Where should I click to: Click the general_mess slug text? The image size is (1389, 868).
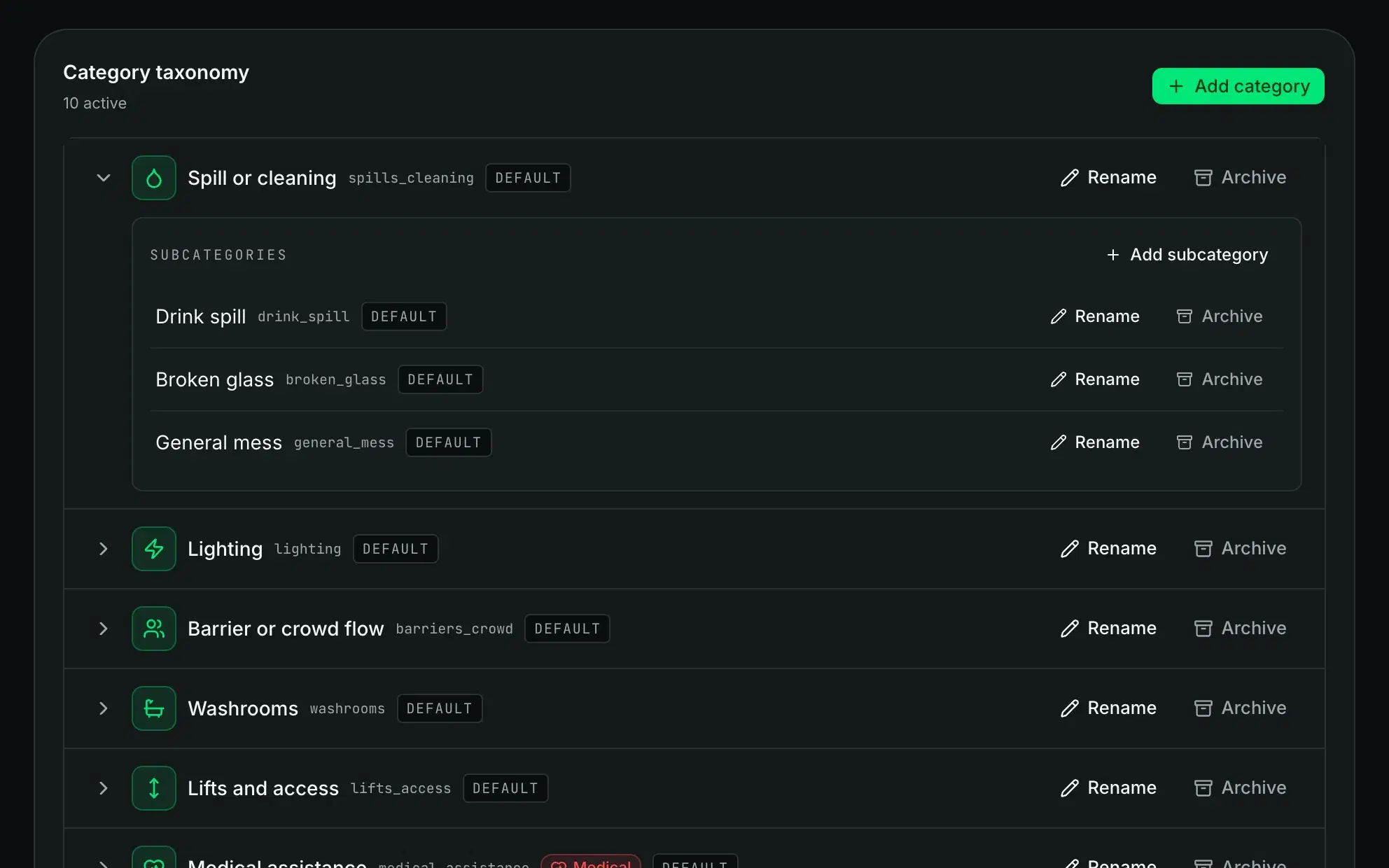pos(344,443)
